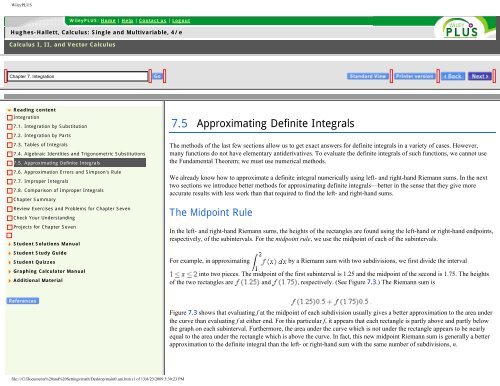
Task: Click the Contact us link
Action: [x=152, y=21]
